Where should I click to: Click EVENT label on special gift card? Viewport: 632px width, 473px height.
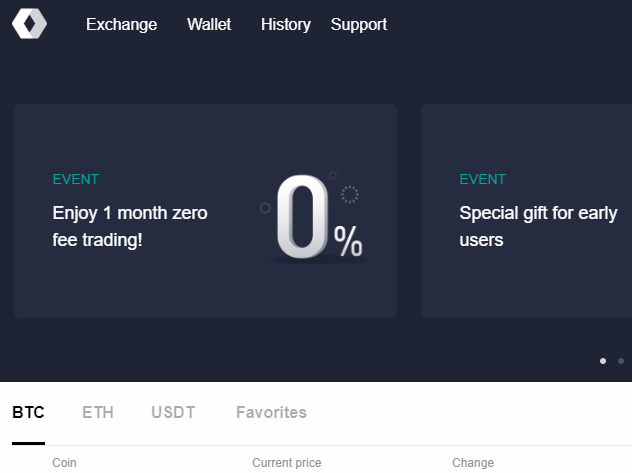483,179
